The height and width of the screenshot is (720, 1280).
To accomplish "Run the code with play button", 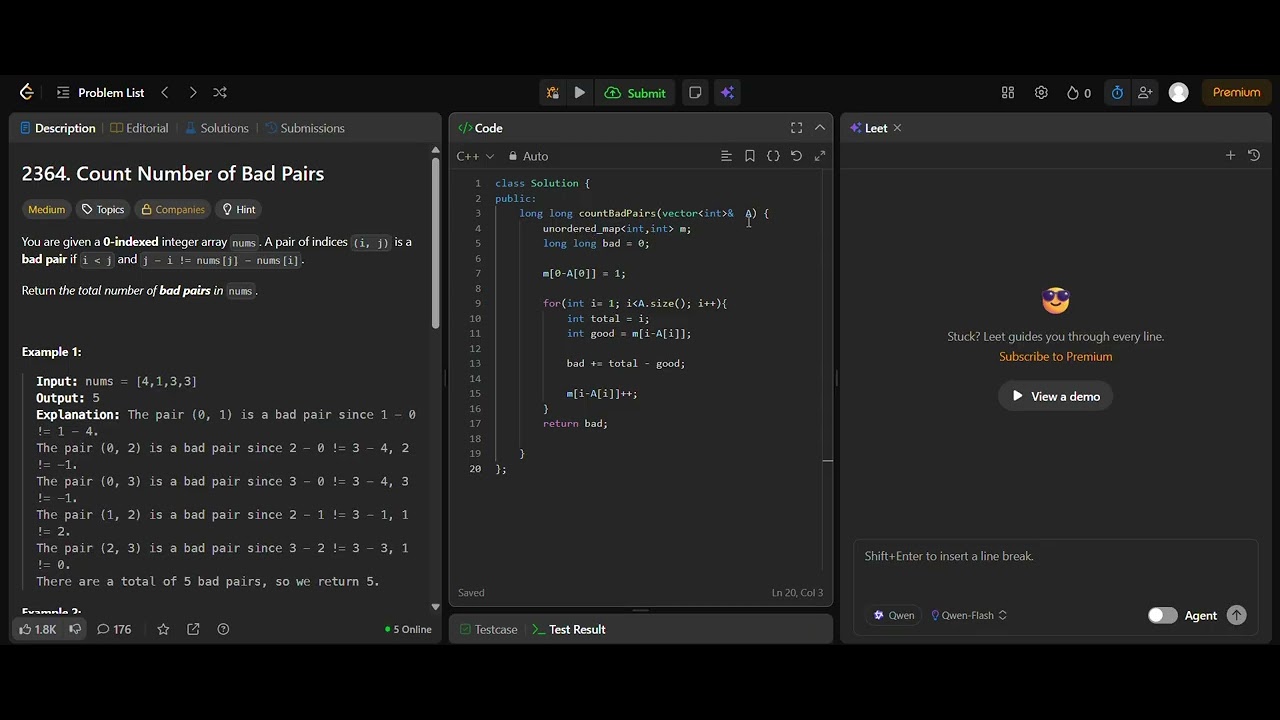I will coord(580,93).
